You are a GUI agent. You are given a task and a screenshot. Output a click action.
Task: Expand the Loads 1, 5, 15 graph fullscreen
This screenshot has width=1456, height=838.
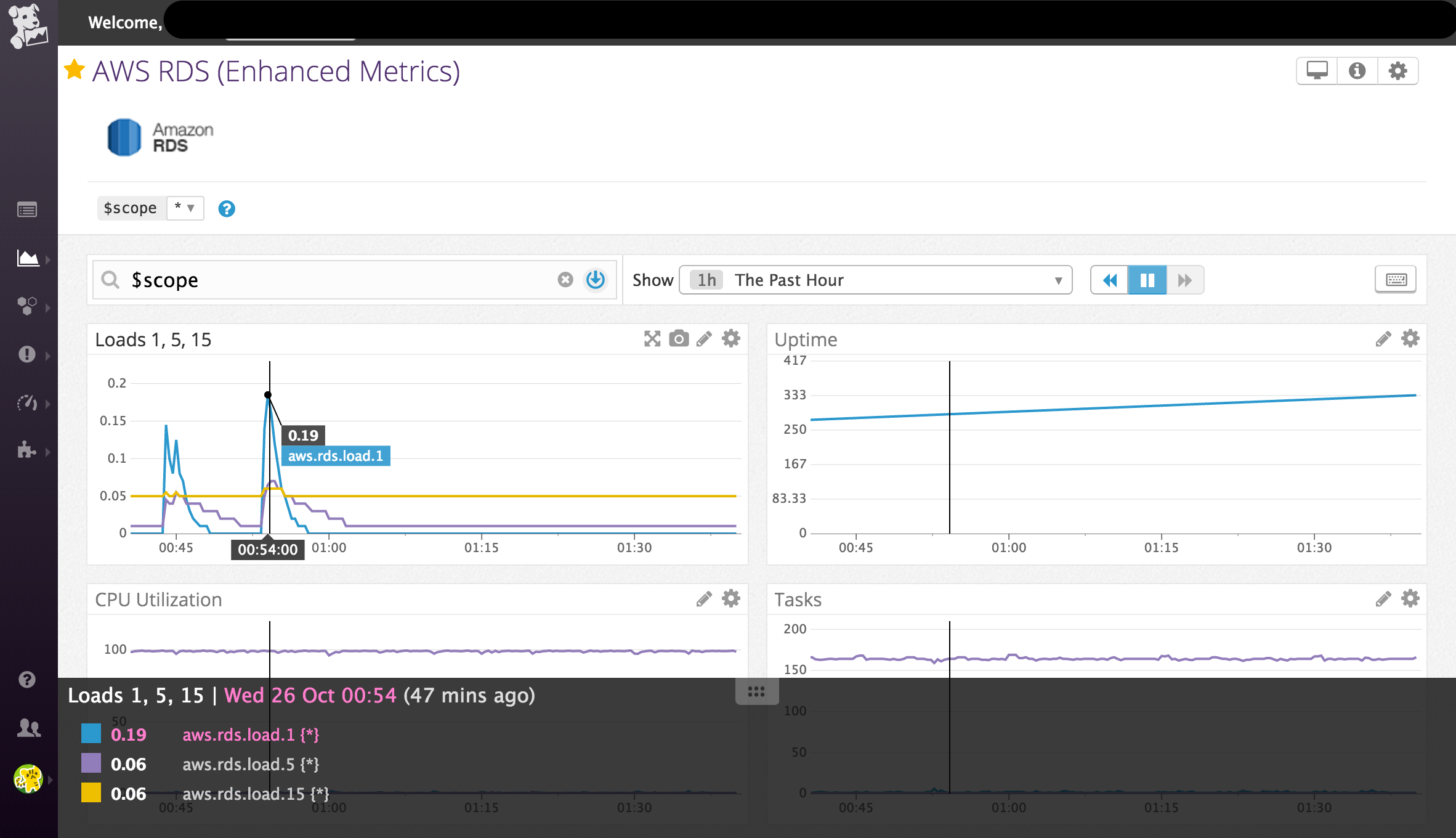[x=652, y=339]
